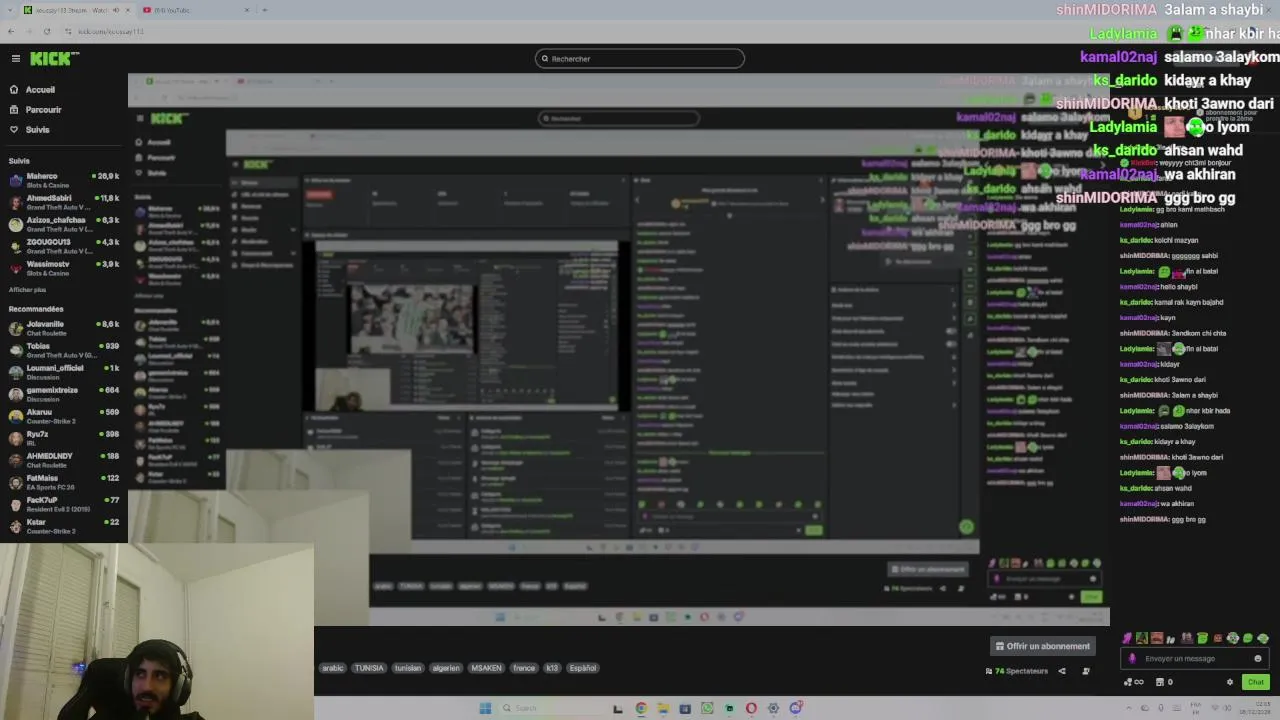Open Google Chrome from the taskbar
This screenshot has width=1280, height=720.
[x=641, y=708]
